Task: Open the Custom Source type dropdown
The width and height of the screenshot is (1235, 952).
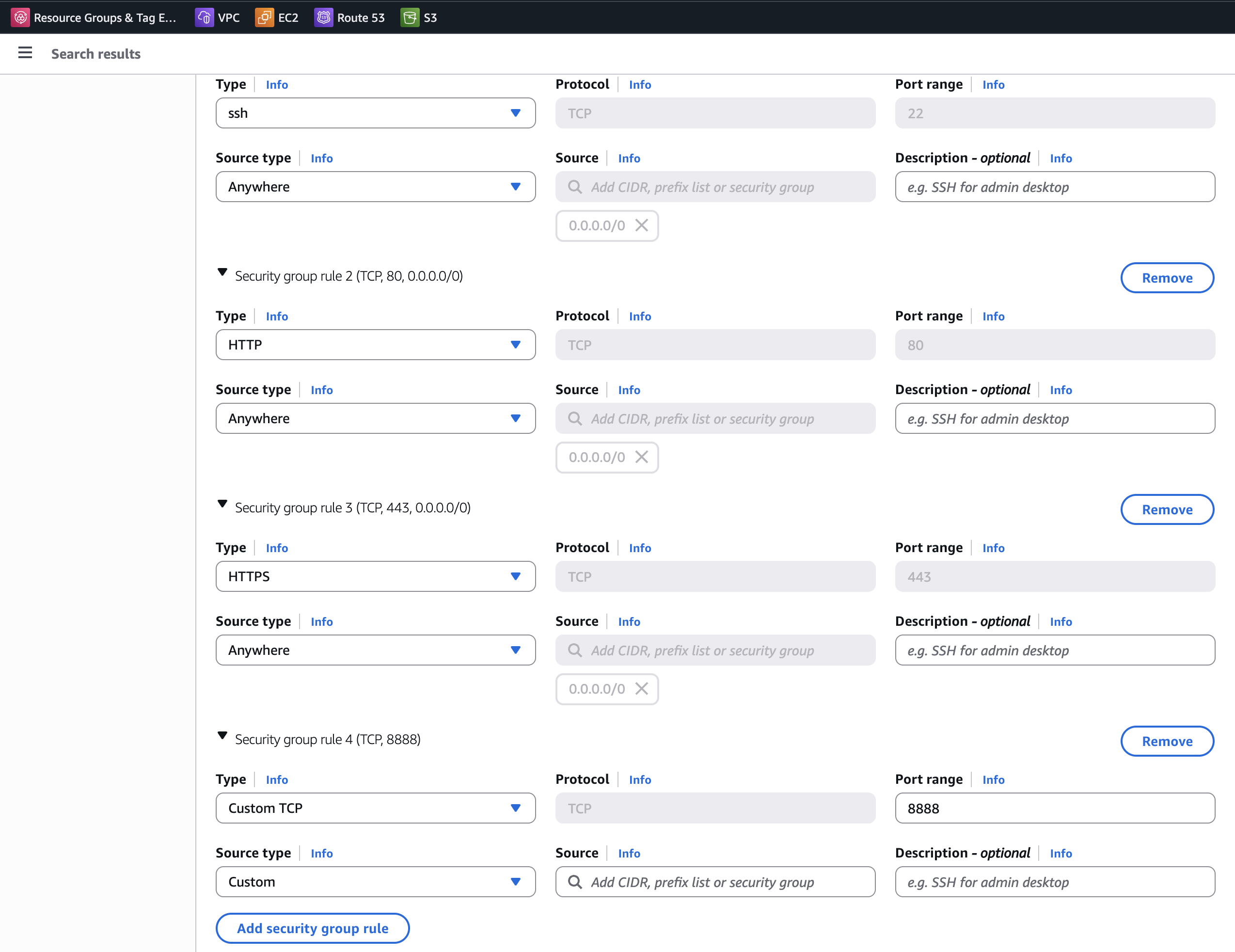Action: coord(376,882)
